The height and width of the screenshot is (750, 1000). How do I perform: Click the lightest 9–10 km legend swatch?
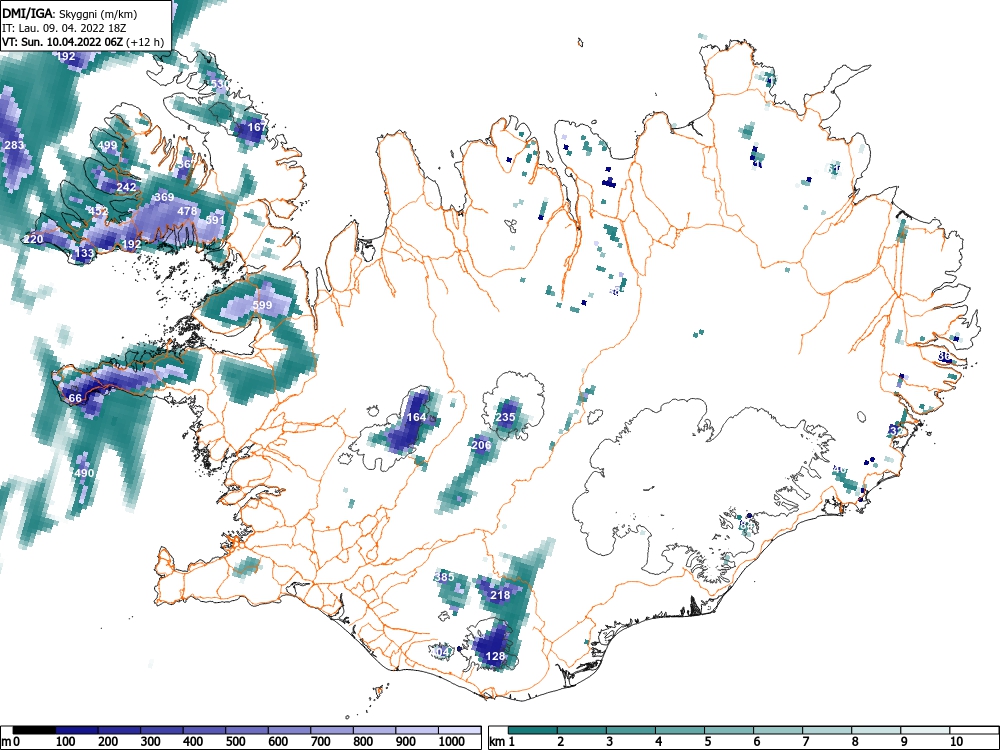tap(925, 730)
